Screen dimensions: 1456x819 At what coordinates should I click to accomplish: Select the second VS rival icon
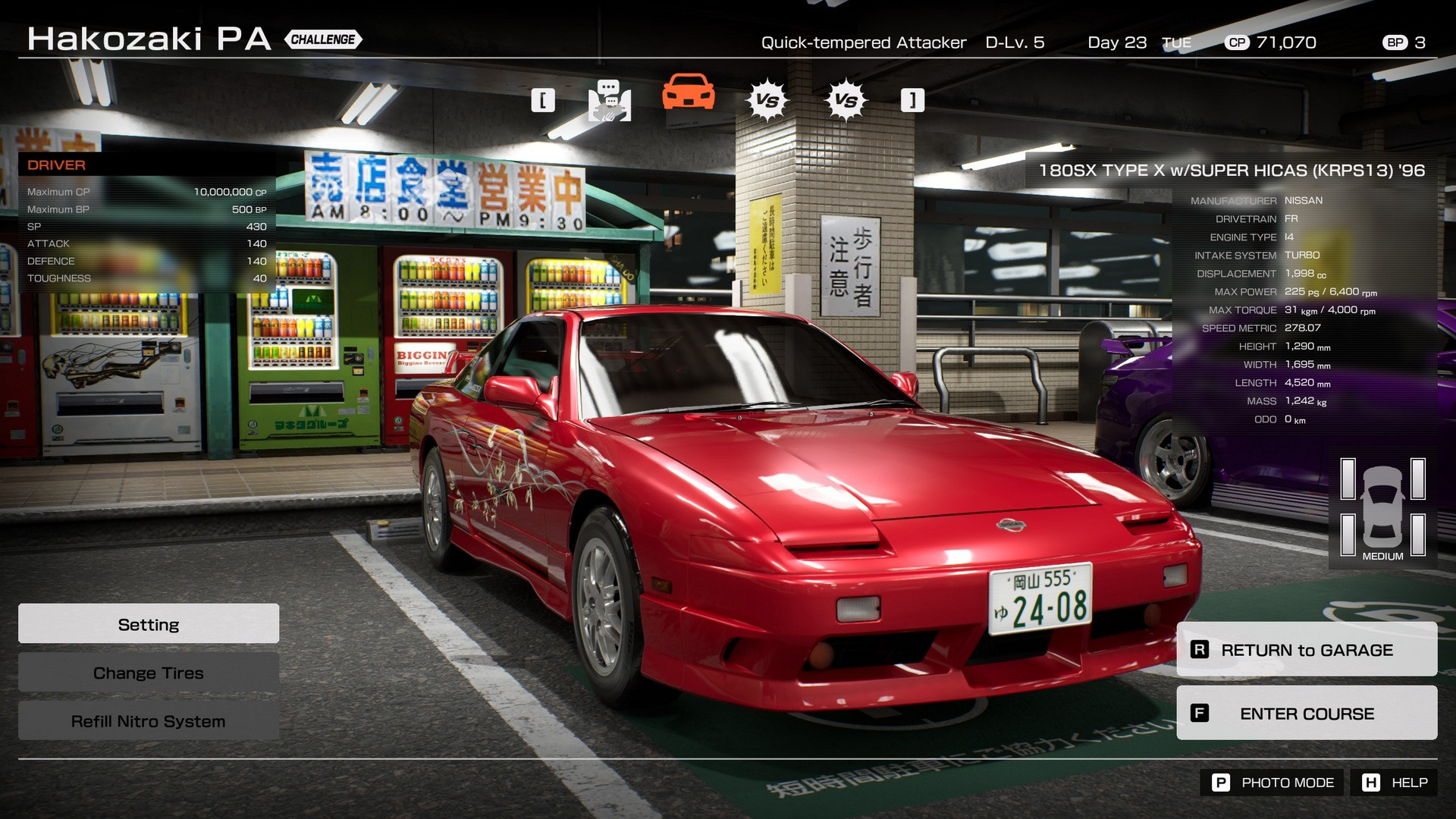(846, 100)
